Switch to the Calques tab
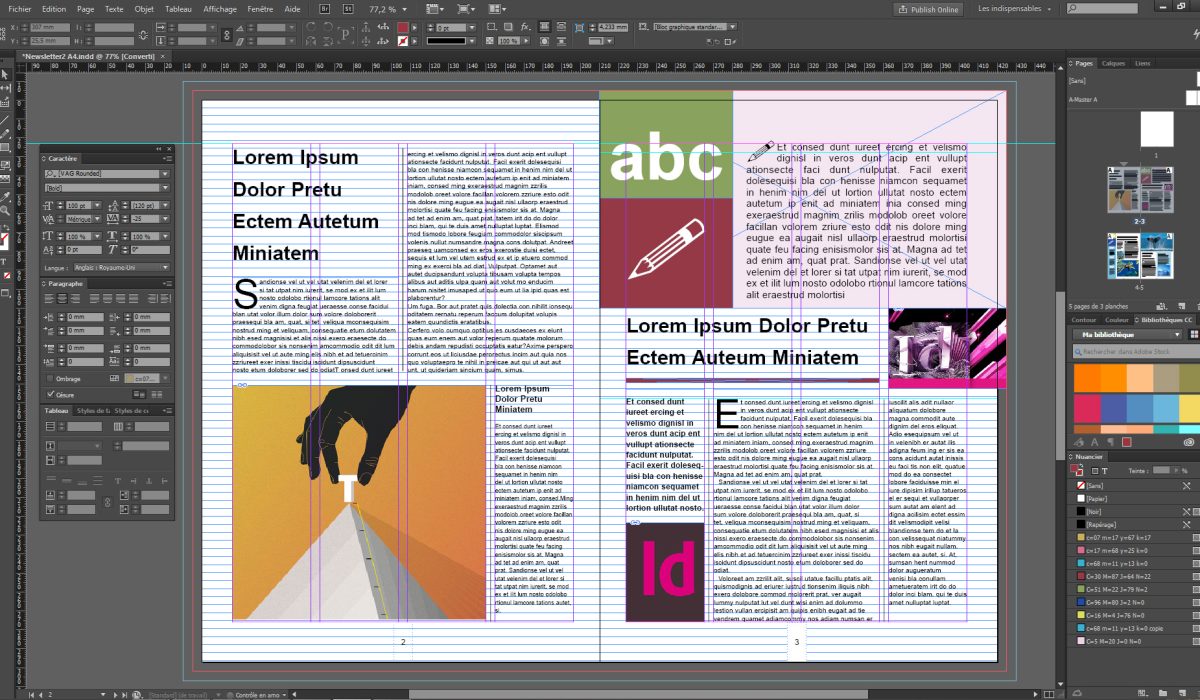Viewport: 1200px width, 700px height. (1112, 63)
